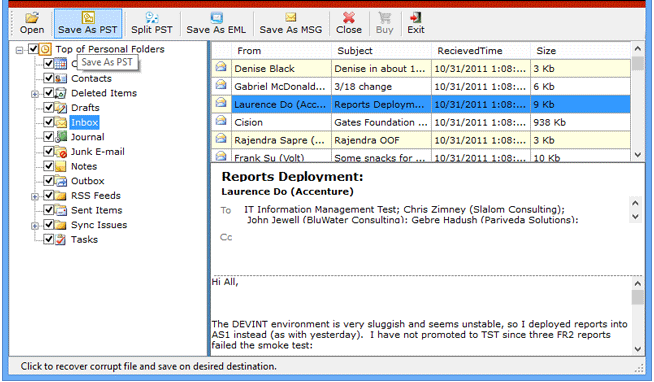
Task: Uncheck the Deleted Items checkbox
Action: tap(48, 93)
